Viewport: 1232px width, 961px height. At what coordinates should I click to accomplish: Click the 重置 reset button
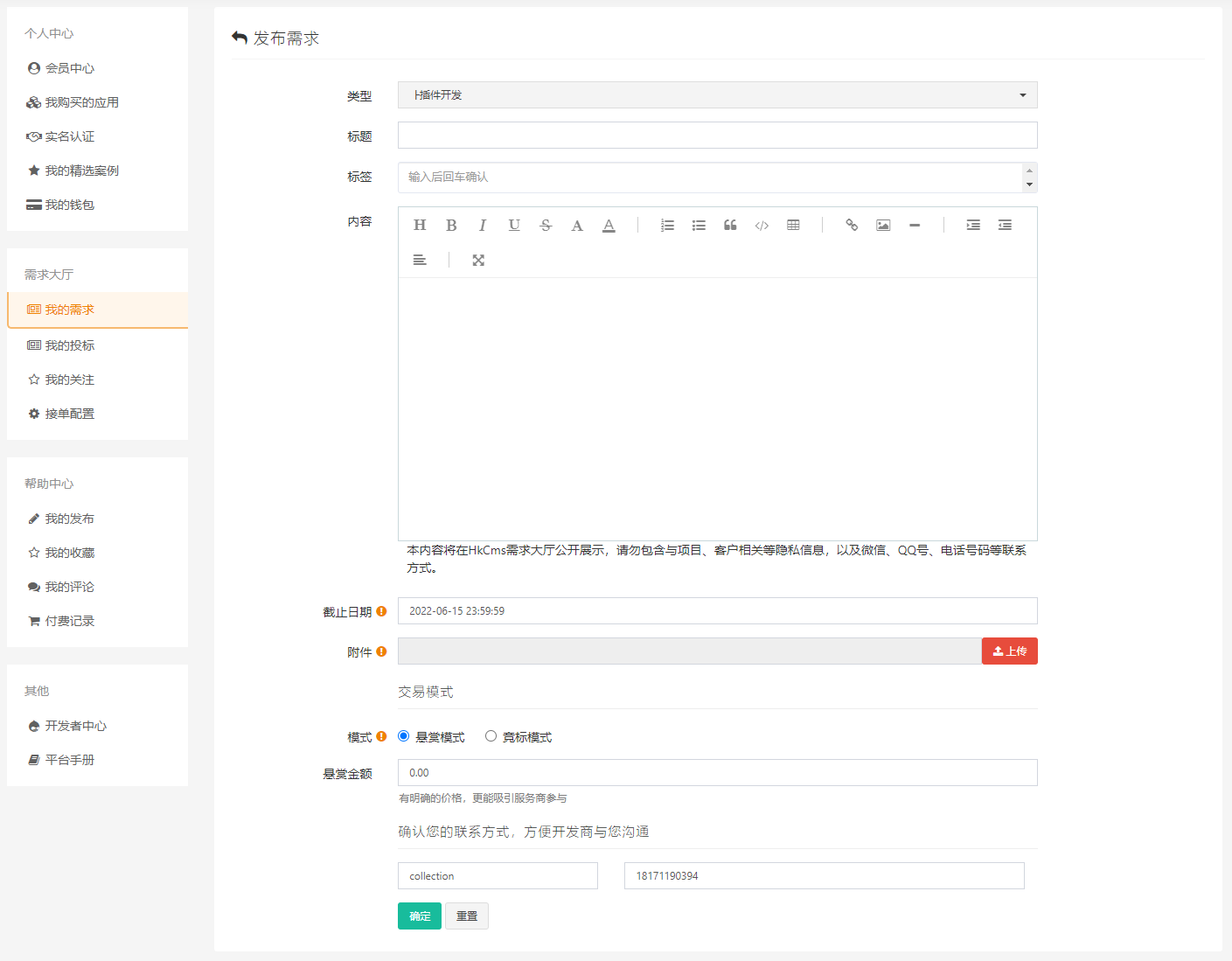(x=467, y=916)
